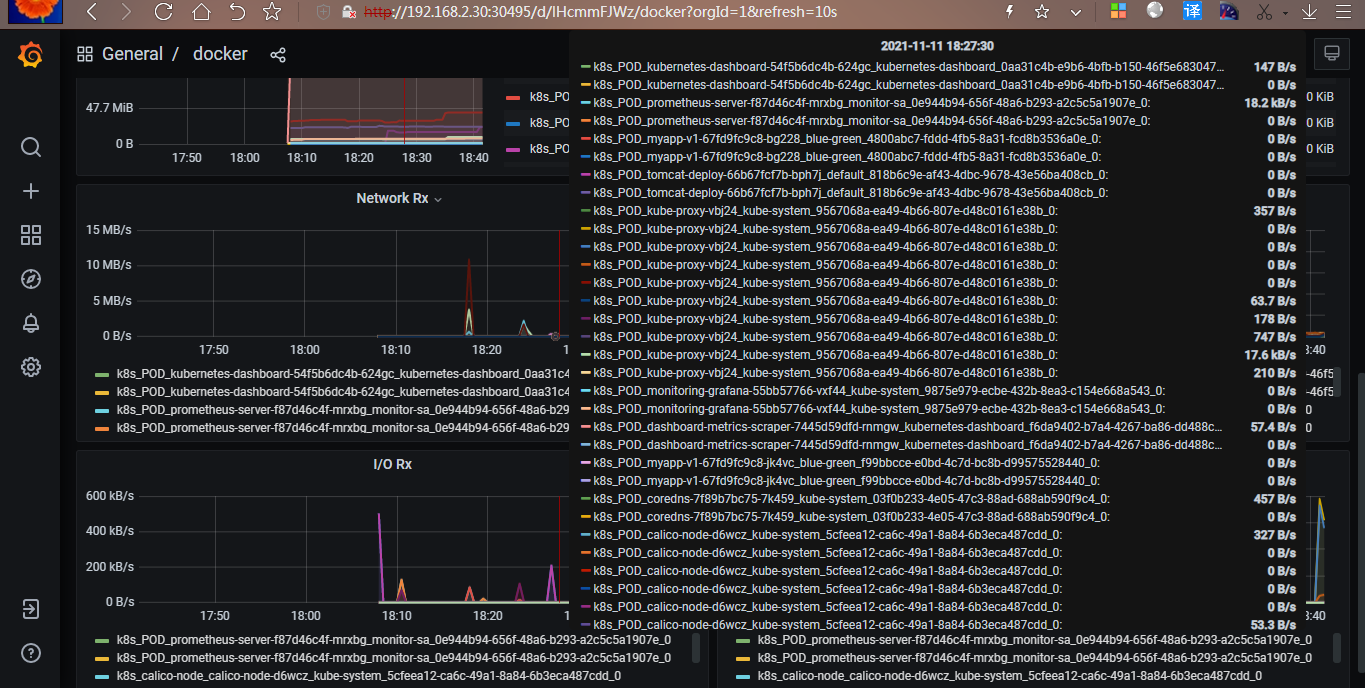Click the picture extension icon in toolbar
The height and width of the screenshot is (688, 1365).
tap(1229, 12)
